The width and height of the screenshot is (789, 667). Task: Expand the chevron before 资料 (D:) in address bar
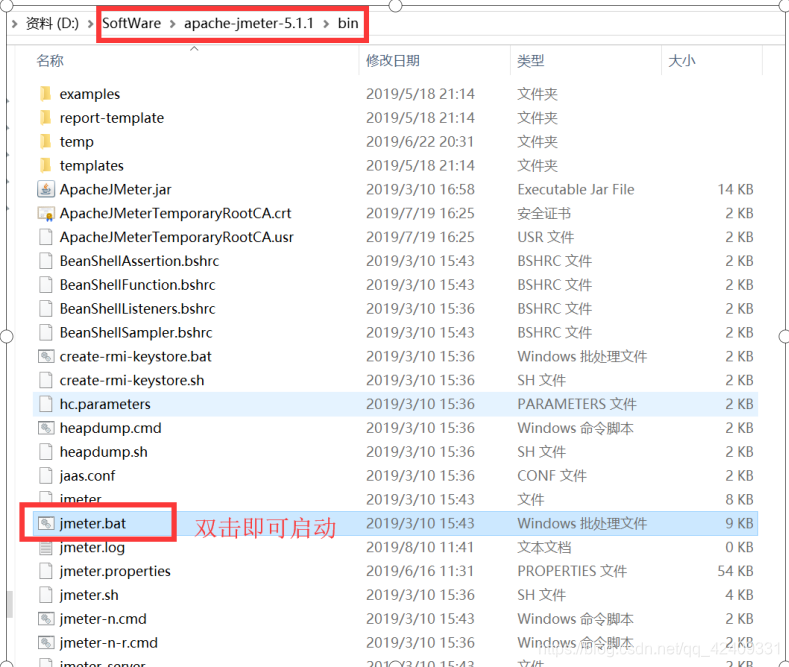coord(15,24)
